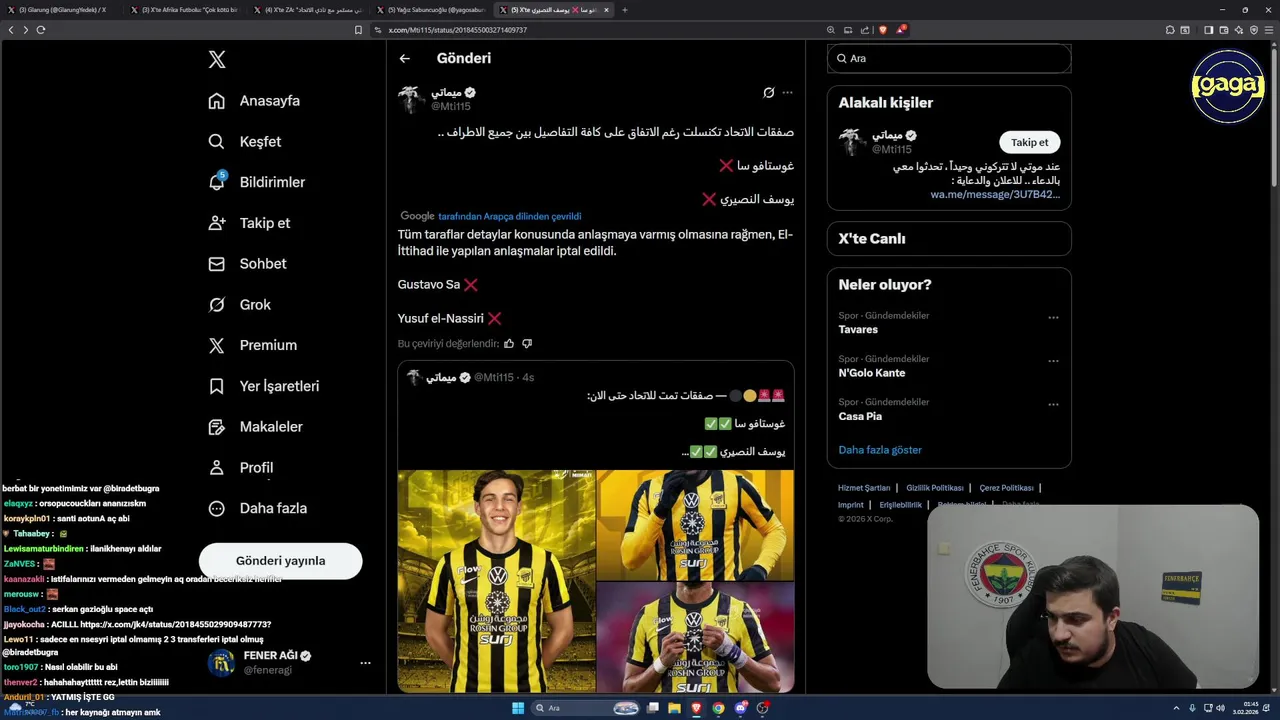Image resolution: width=1280 pixels, height=720 pixels.
Task: Click the back arrow beside Gönderi
Action: coord(405,58)
